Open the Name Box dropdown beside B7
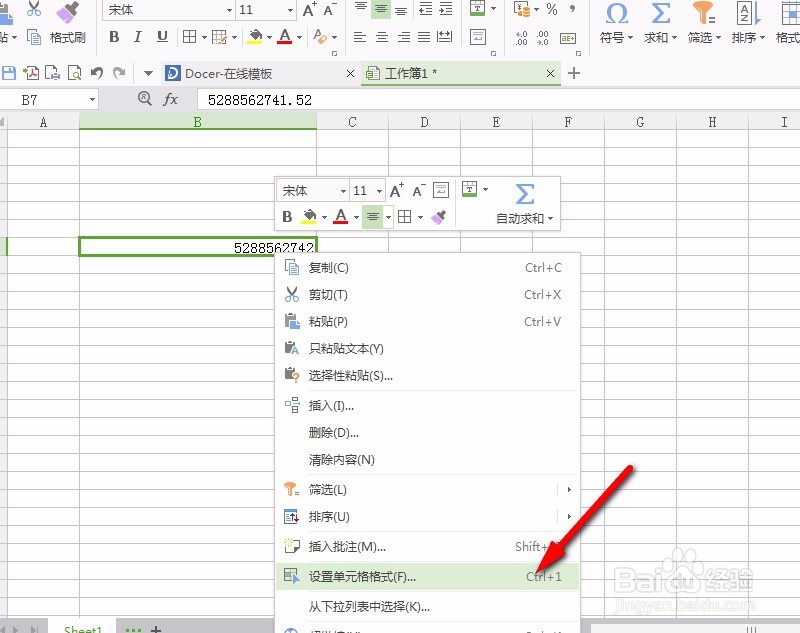Screen dimensions: 800x633 [90, 99]
